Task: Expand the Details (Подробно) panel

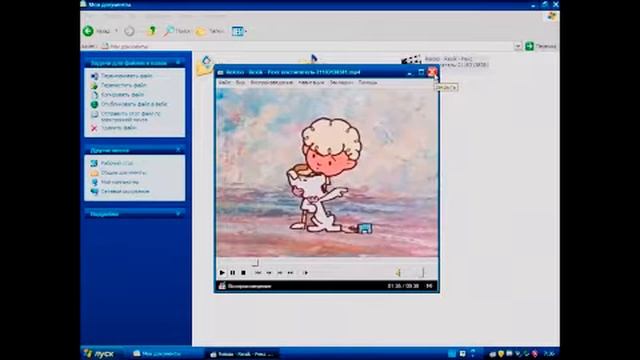Action: [178, 214]
